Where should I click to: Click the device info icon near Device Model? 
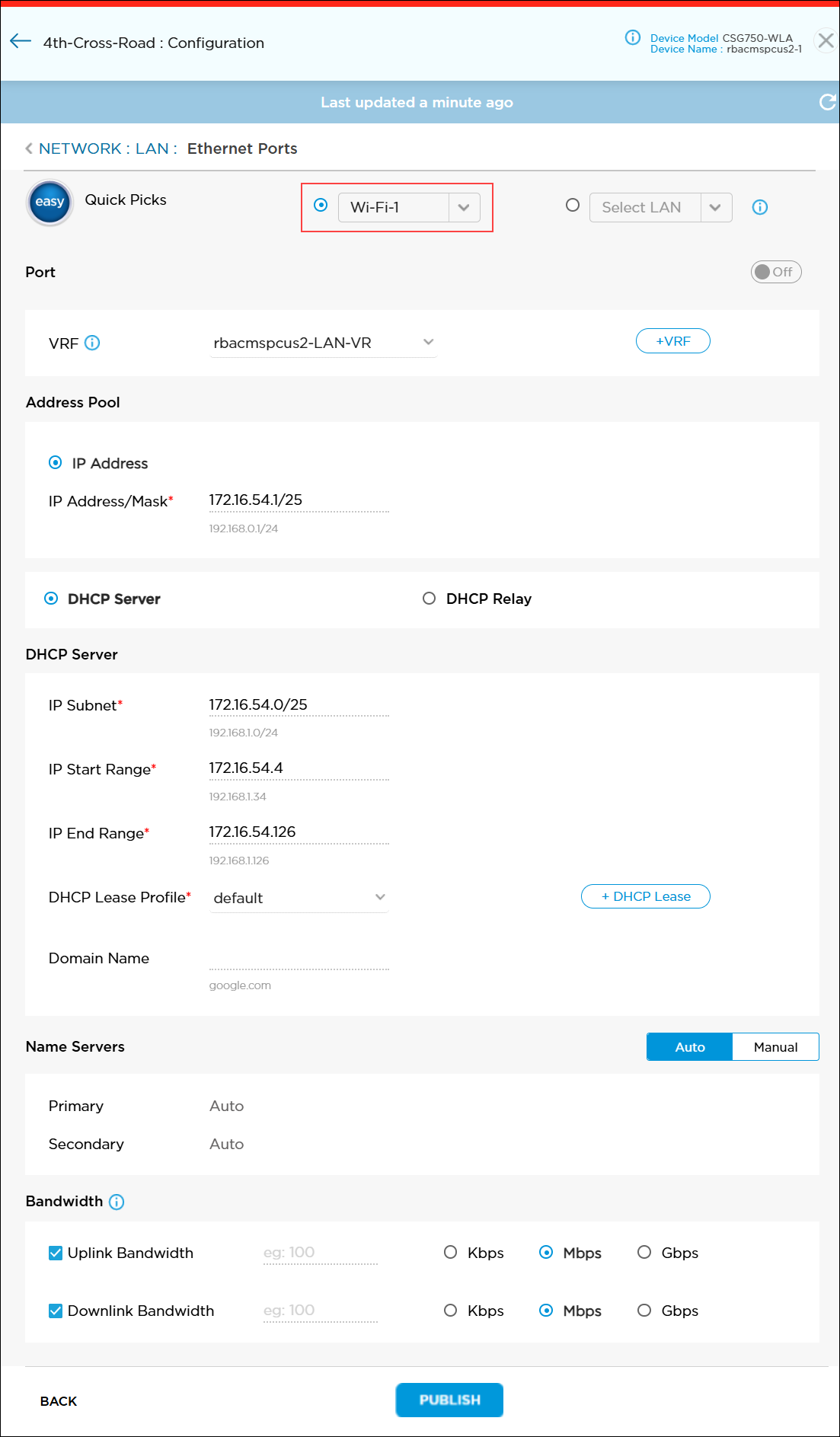(632, 38)
